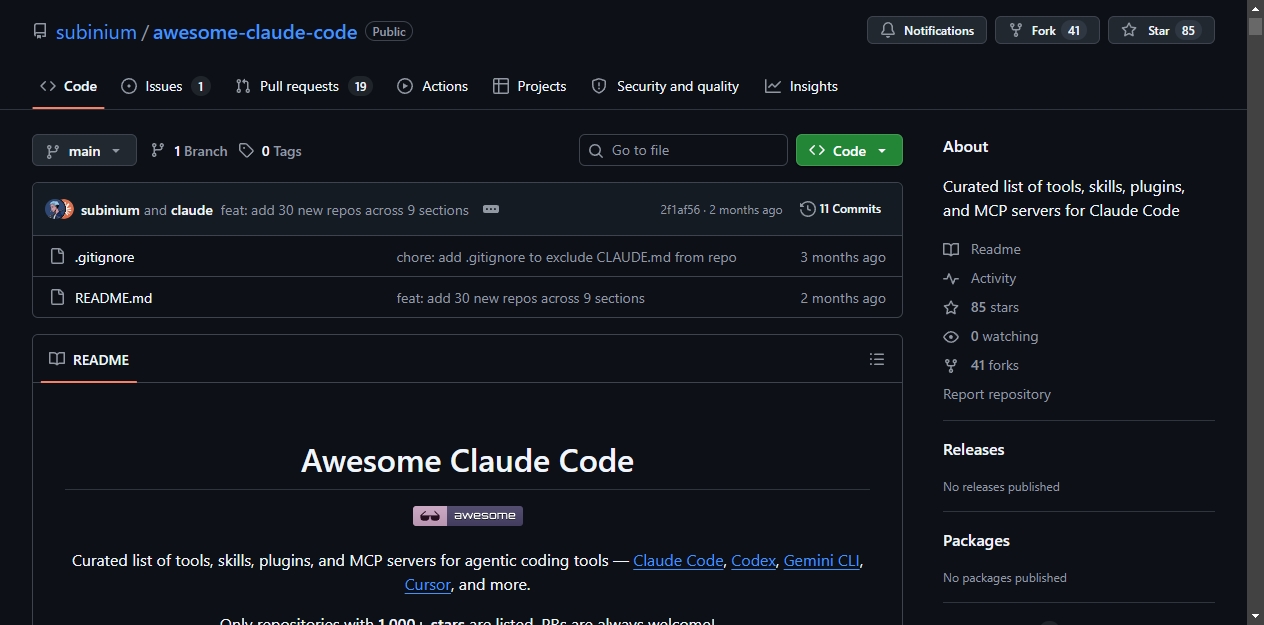
Task: Click the file icon next to .gitignore
Action: (x=58, y=257)
